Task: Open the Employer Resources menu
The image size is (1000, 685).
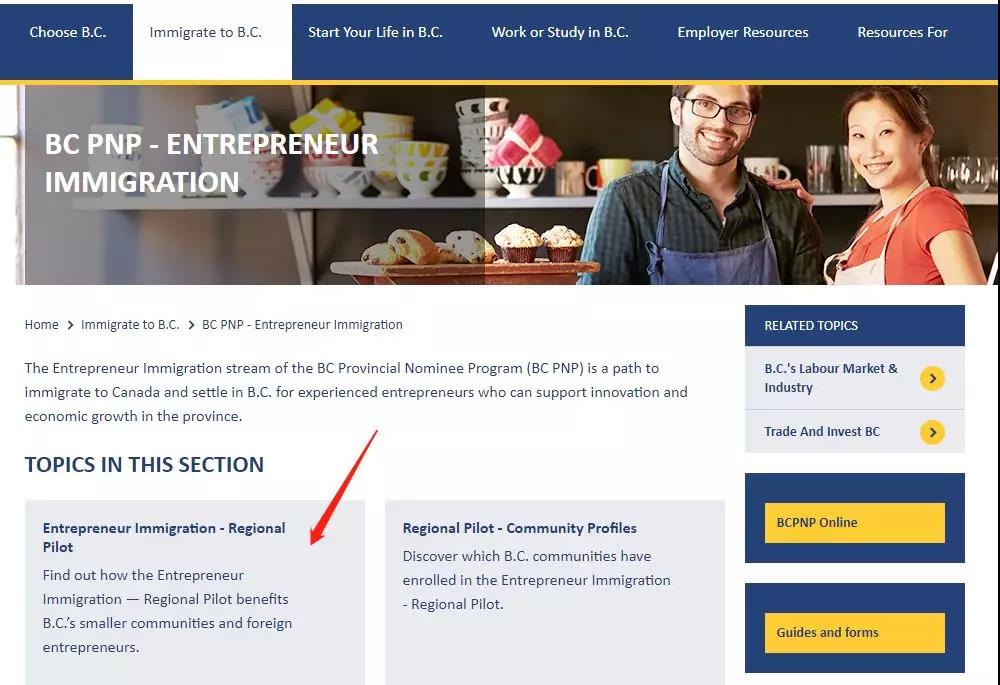Action: [x=743, y=32]
